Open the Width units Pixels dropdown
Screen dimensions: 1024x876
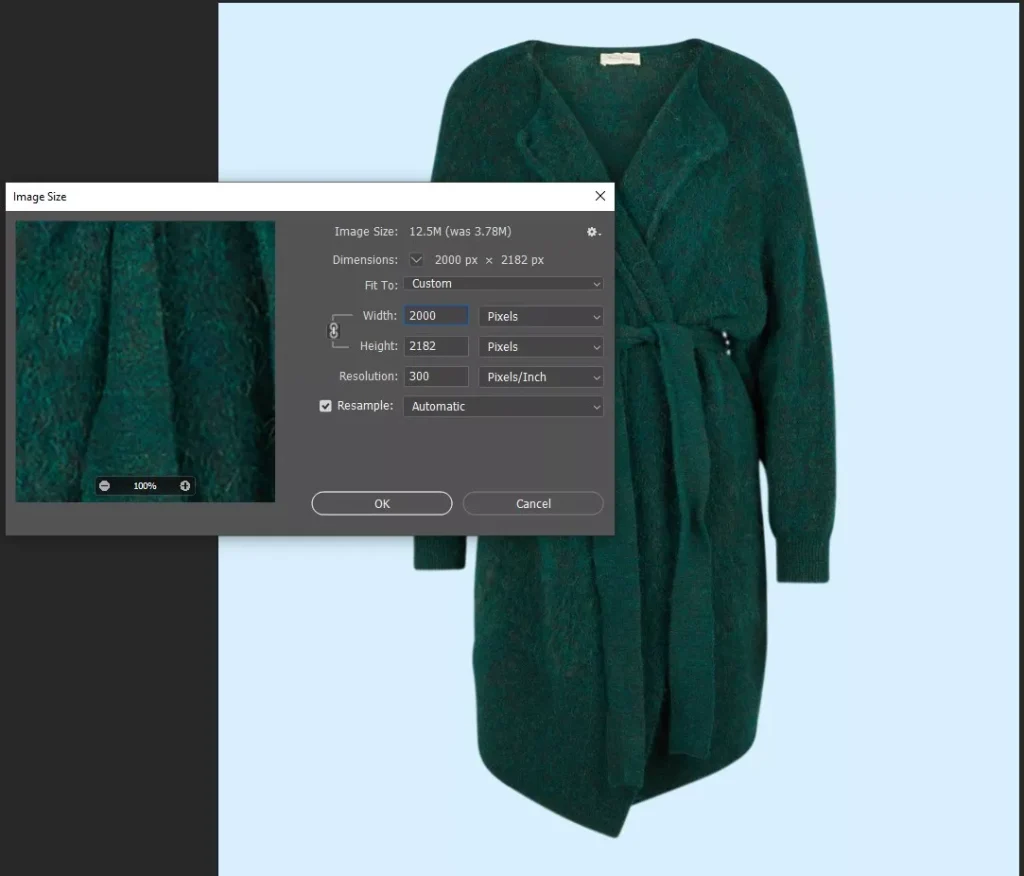[541, 316]
